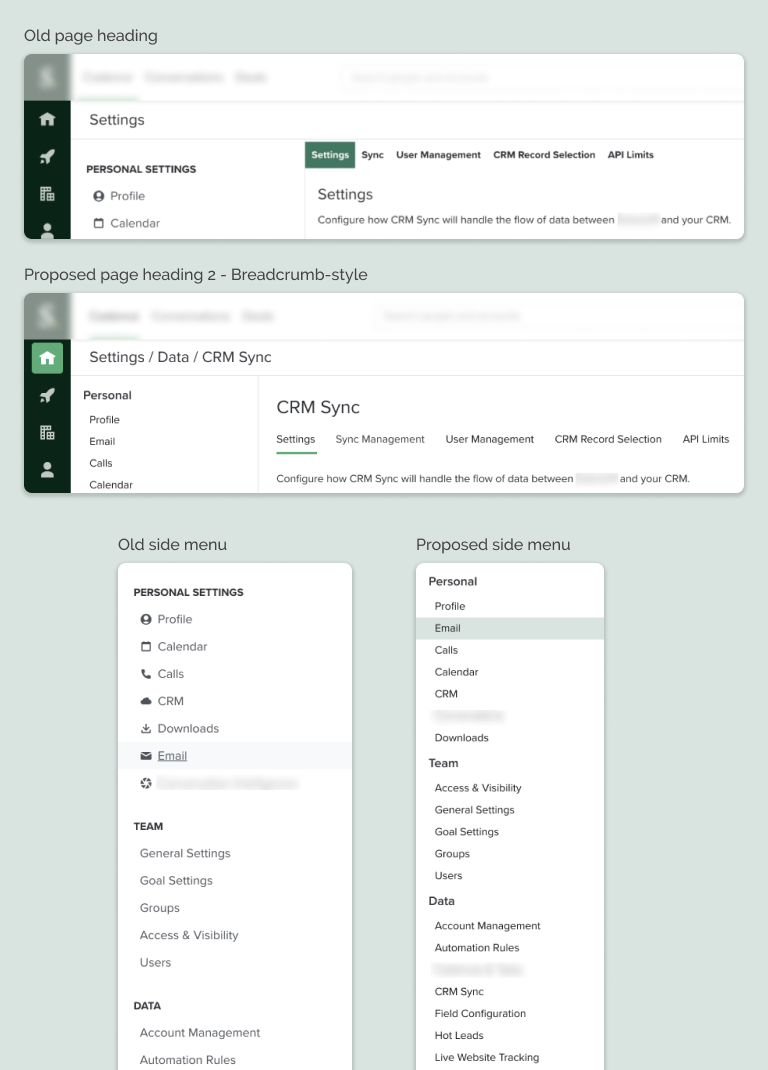Viewport: 768px width, 1070px height.
Task: Click Calendar icon in old side menu
Action: tap(145, 646)
